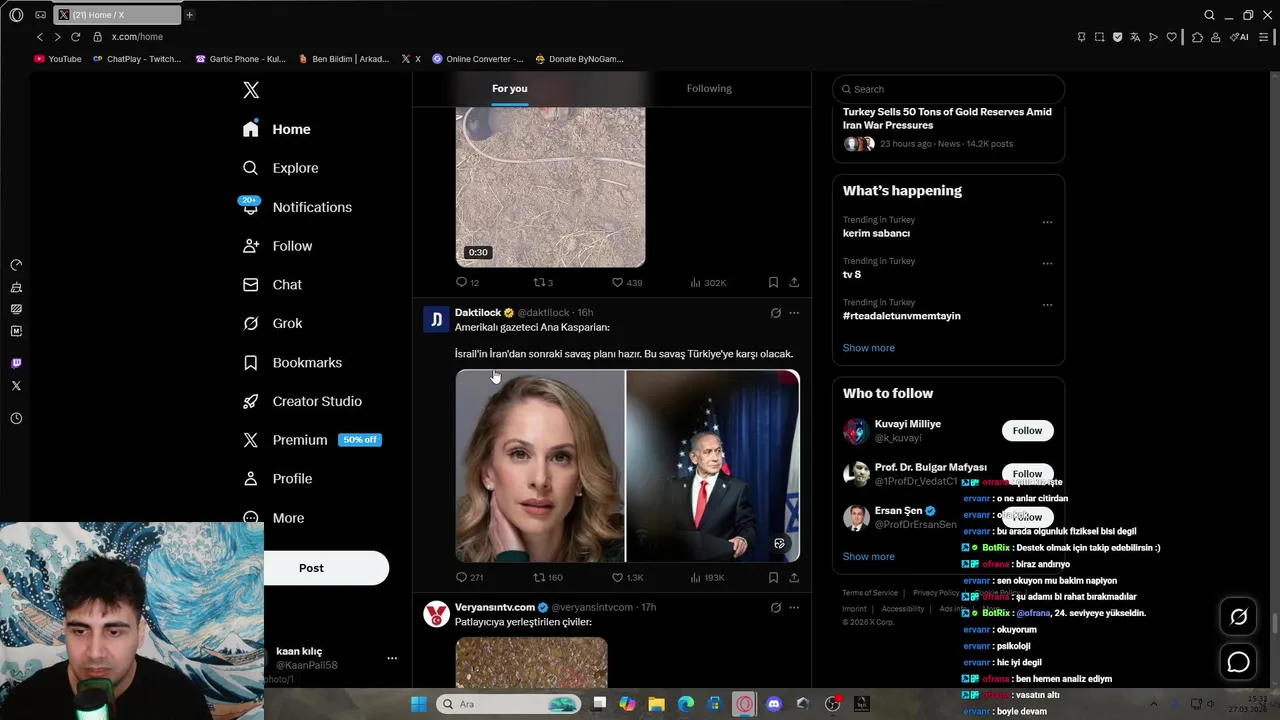
Task: Open Turkey Sells 50 Tons of Gold news
Action: 947,118
